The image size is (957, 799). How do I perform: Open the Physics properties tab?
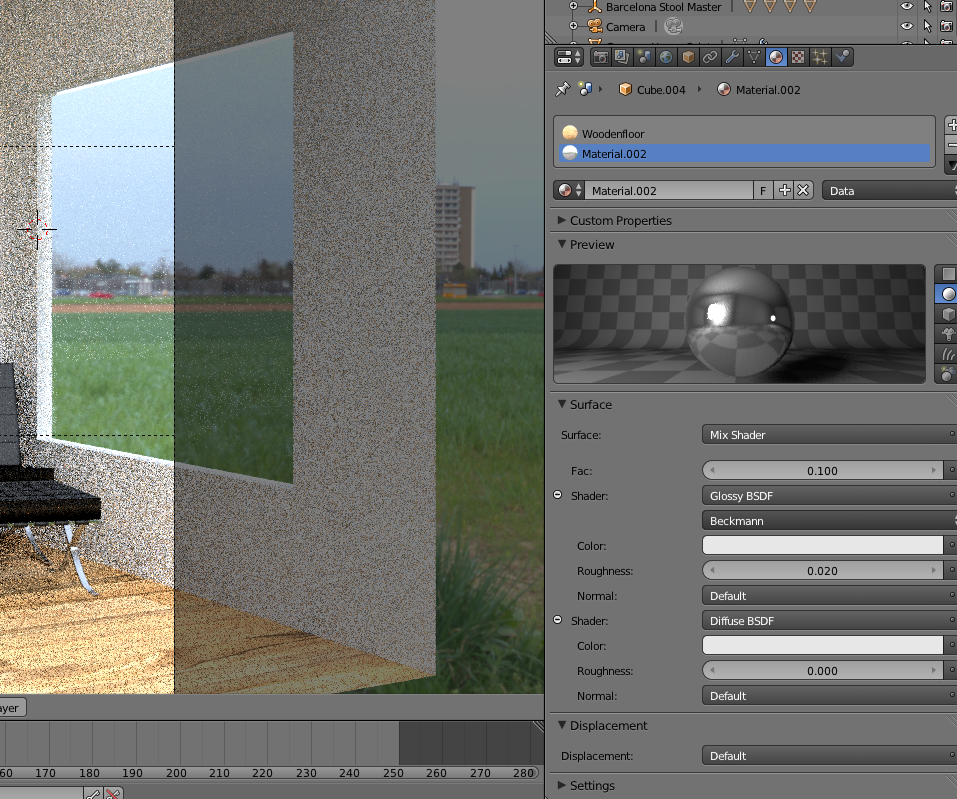click(842, 57)
